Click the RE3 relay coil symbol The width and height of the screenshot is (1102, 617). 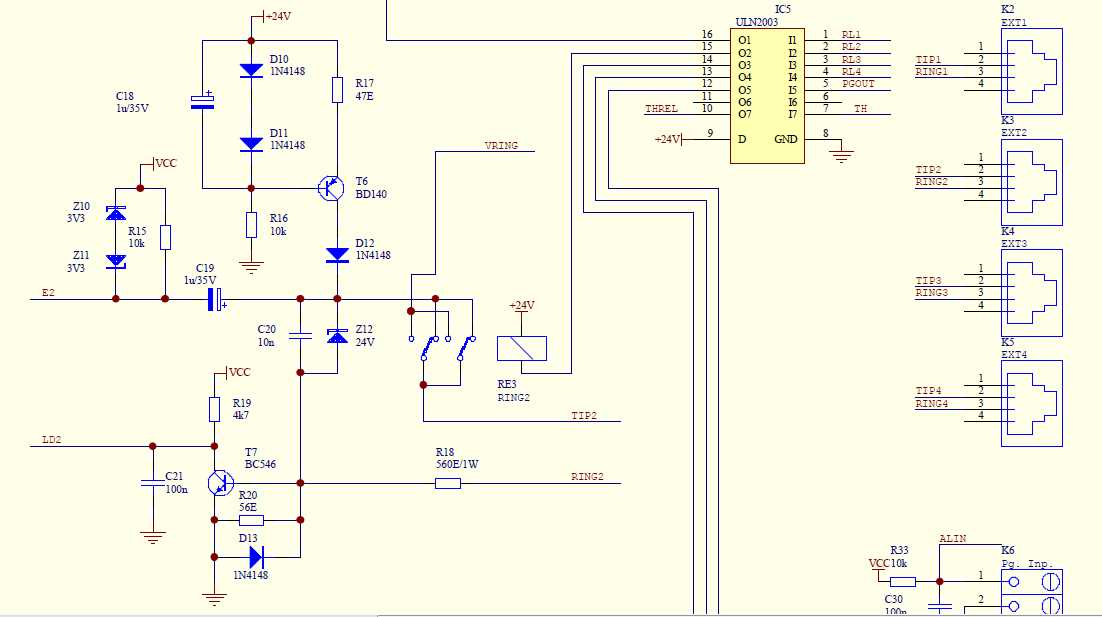521,349
